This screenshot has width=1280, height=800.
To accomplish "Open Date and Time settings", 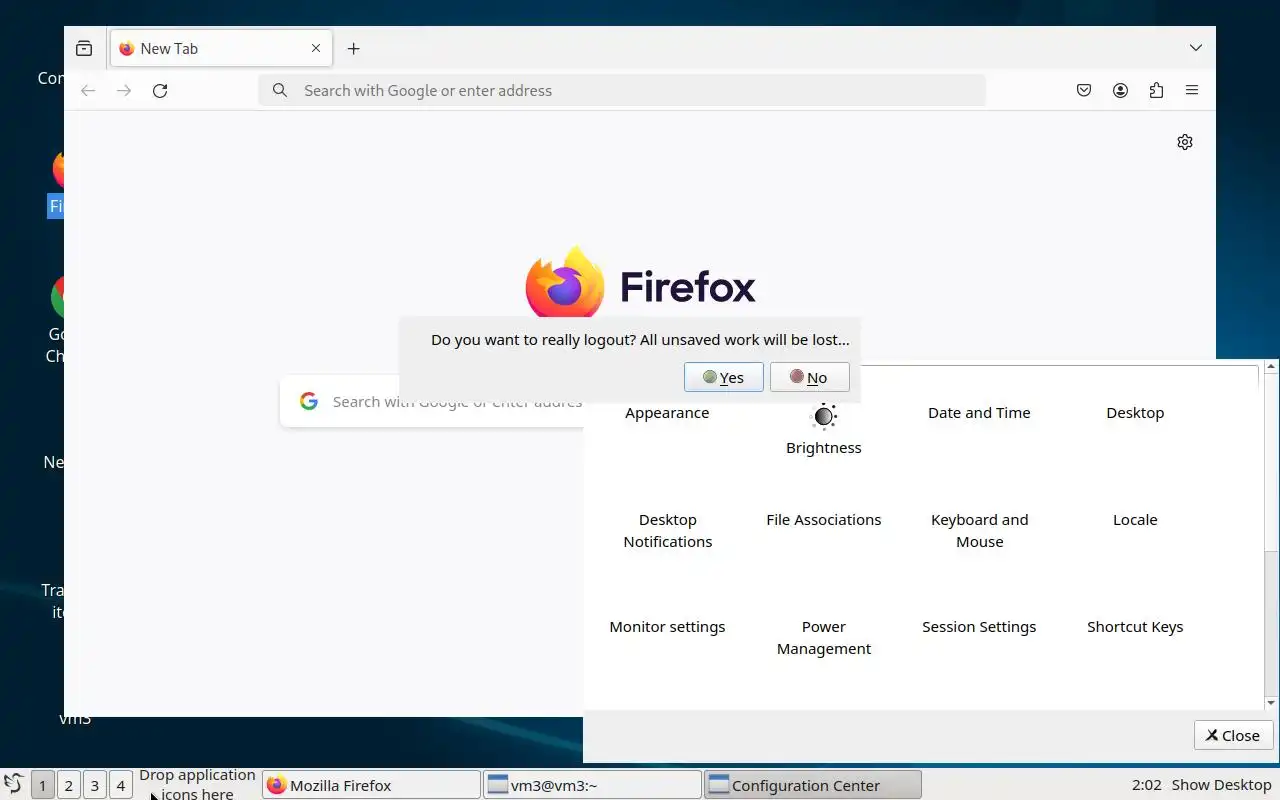I will click(979, 413).
